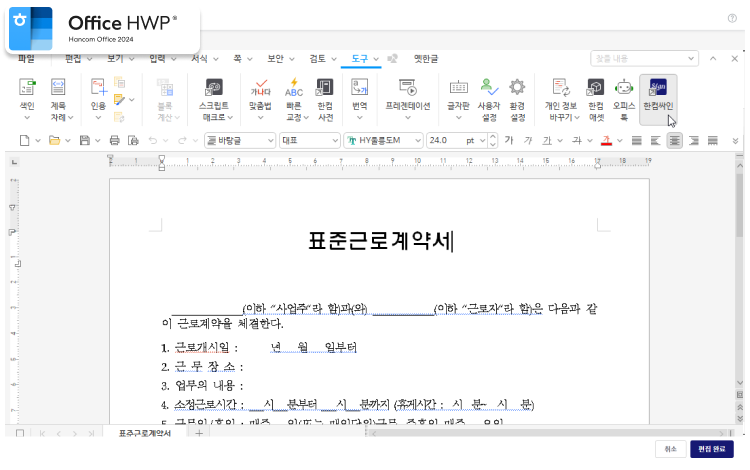Pick the red font color swatch
Screen dimensions: 750x470
(x=606, y=141)
